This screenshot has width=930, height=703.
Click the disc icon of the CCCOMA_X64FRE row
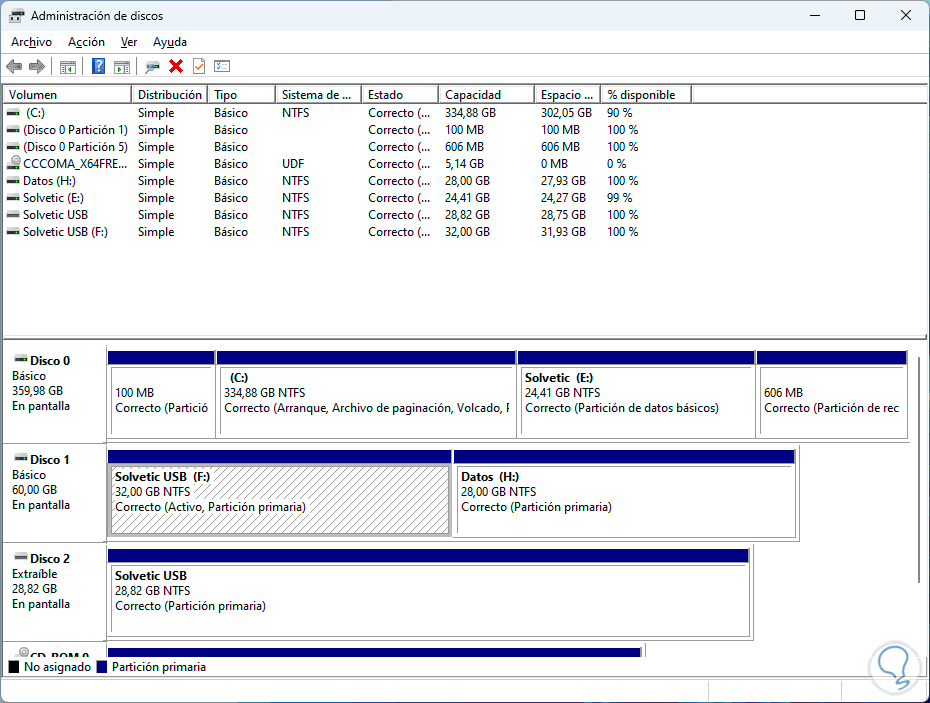point(13,163)
